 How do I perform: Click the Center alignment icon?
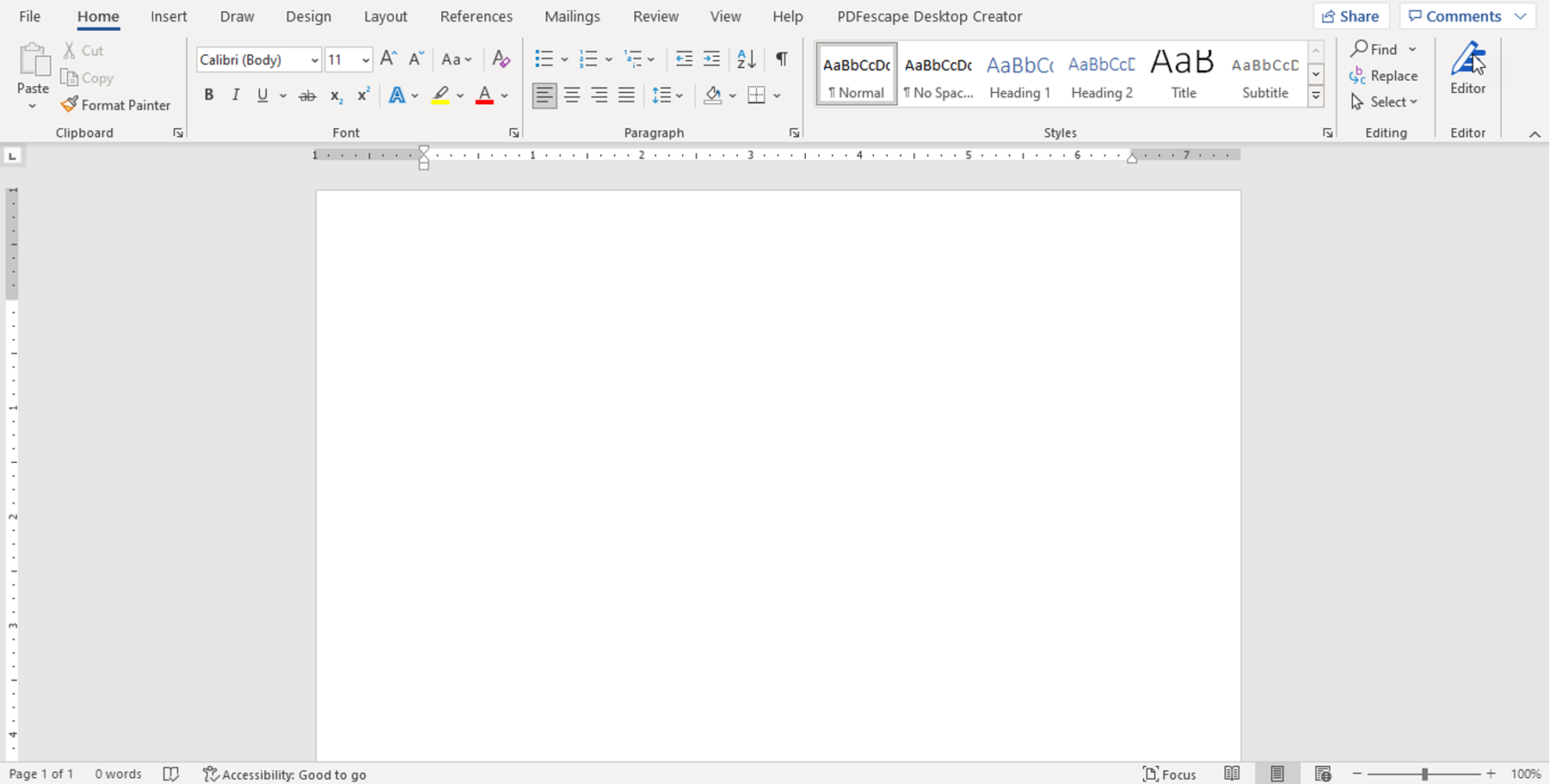click(x=572, y=96)
